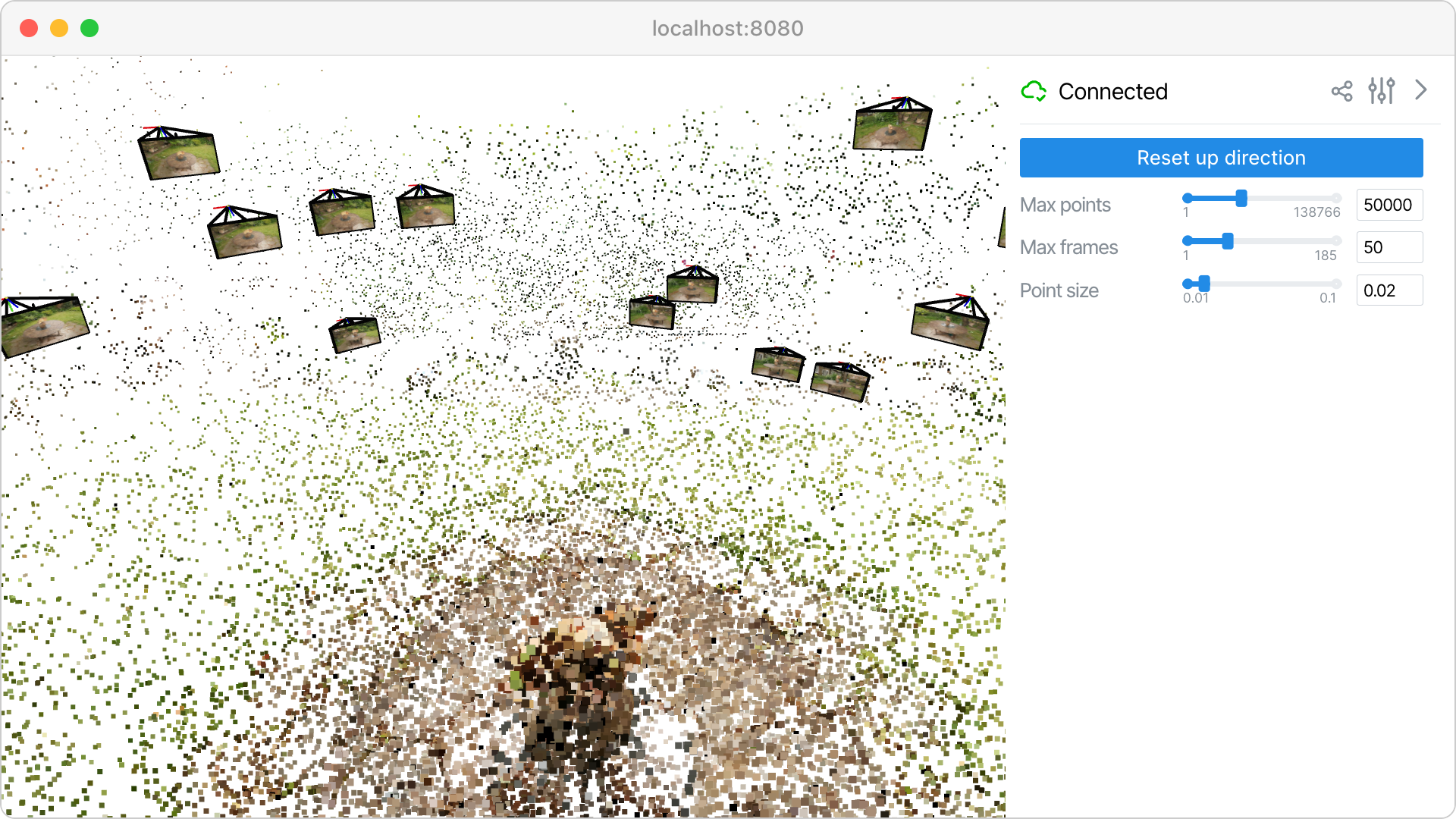
Task: Focus the Point size 0.02 input field
Action: coord(1389,290)
